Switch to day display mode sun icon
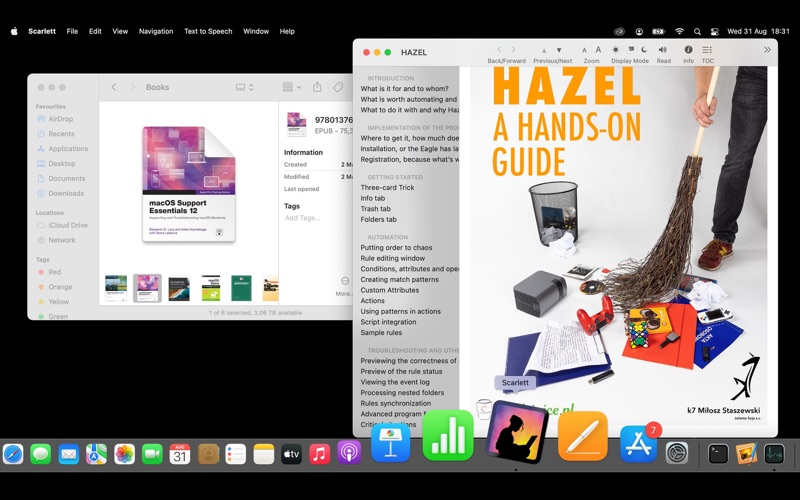This screenshot has height=500, width=800. (616, 50)
